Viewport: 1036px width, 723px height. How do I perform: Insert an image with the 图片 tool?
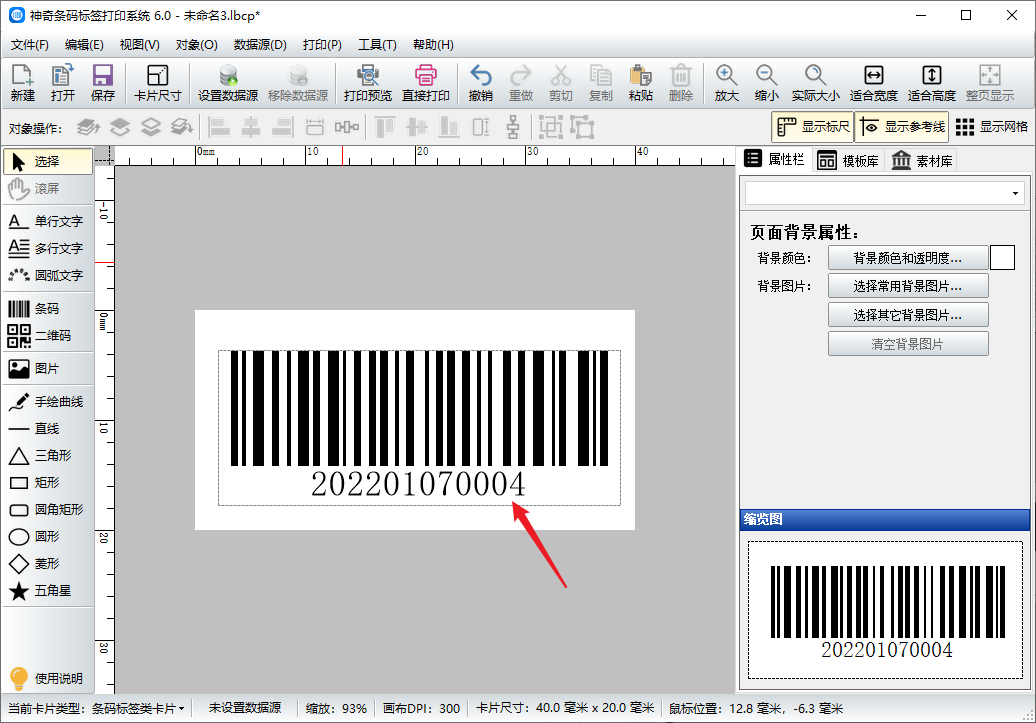point(48,369)
